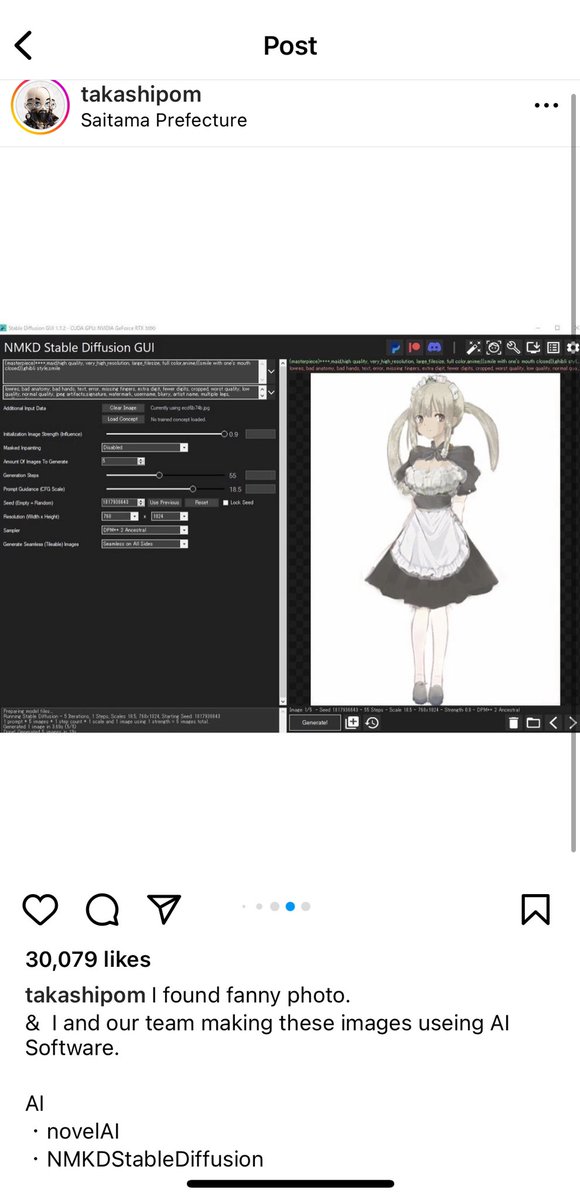Open the takashipom profile avatar
The image size is (580, 1200).
(40, 106)
